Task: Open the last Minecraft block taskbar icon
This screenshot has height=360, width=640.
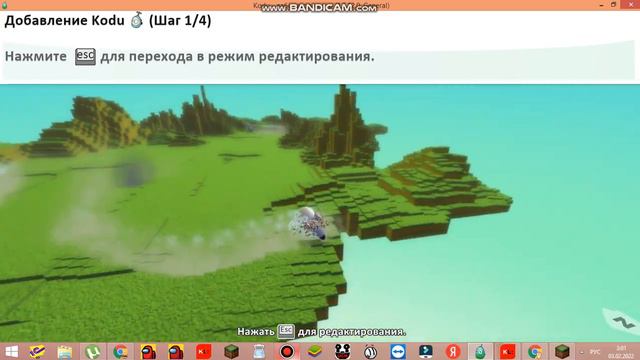Action: coord(562,351)
